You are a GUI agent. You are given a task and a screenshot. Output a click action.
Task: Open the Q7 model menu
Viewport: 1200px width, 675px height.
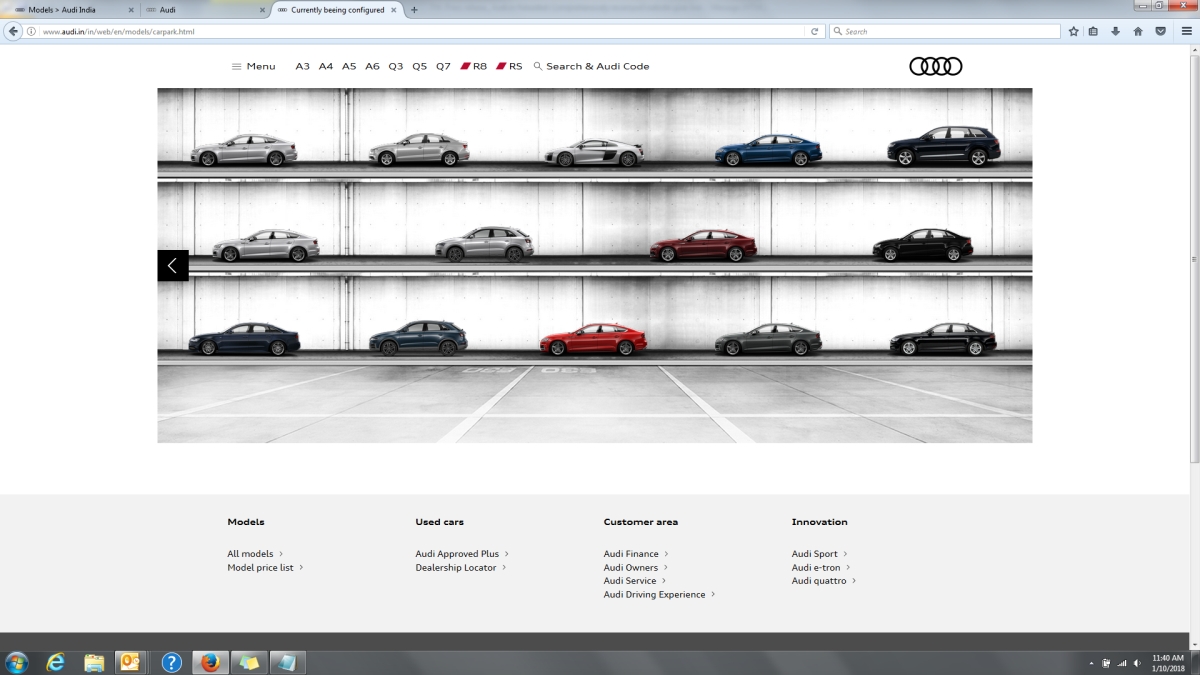tap(443, 66)
